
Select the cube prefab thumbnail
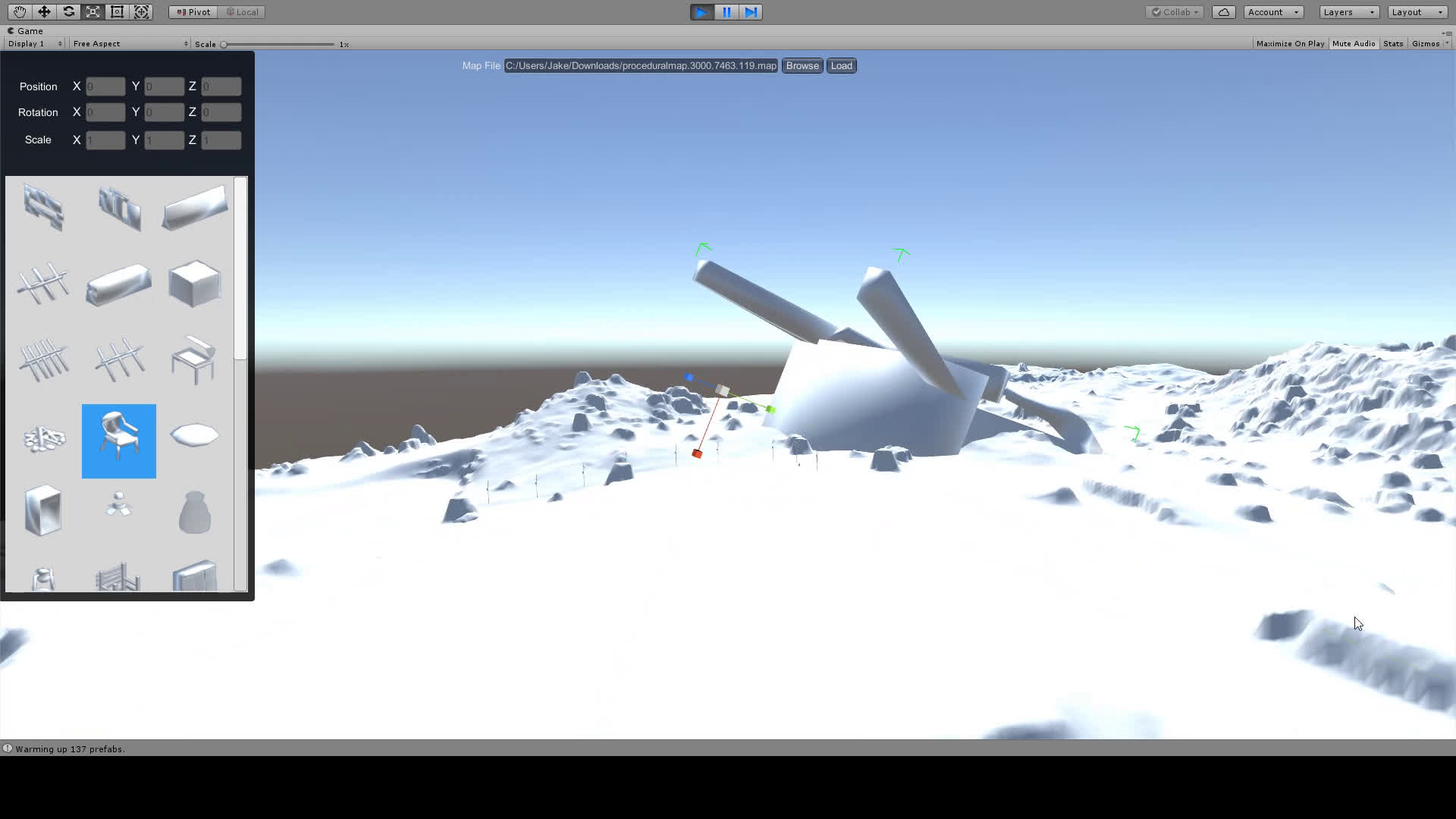[x=195, y=284]
